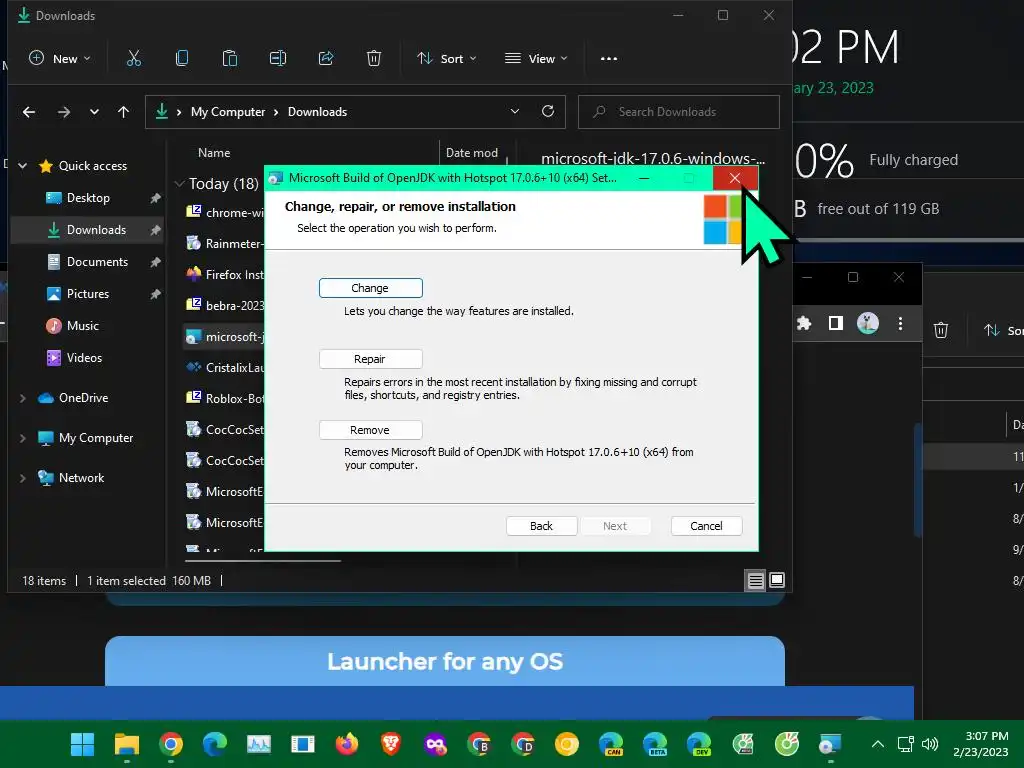The height and width of the screenshot is (768, 1024).
Task: Click the Launcher for any OS banner
Action: tap(445, 661)
